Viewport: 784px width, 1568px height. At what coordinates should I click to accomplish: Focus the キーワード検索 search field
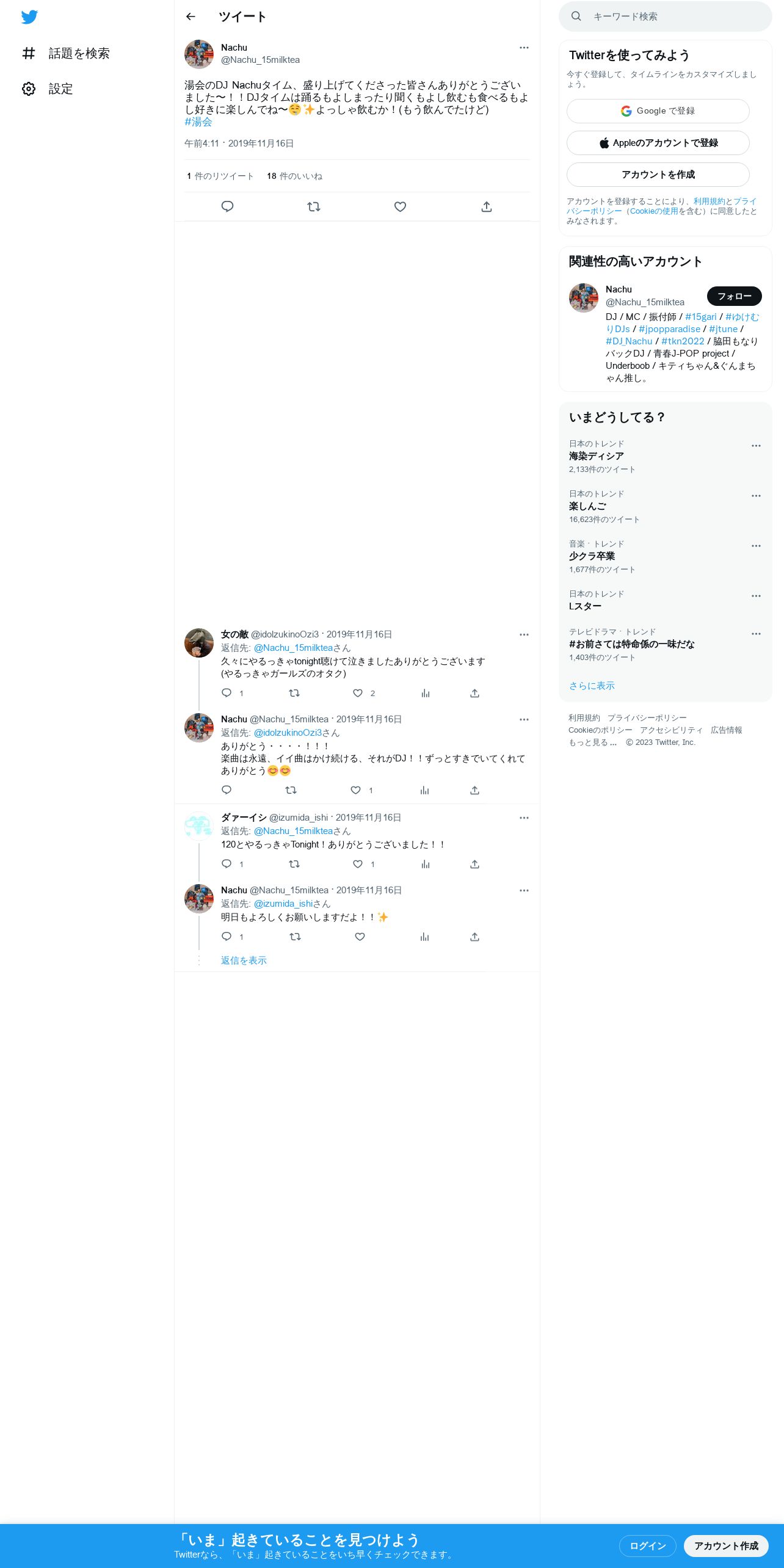(666, 16)
